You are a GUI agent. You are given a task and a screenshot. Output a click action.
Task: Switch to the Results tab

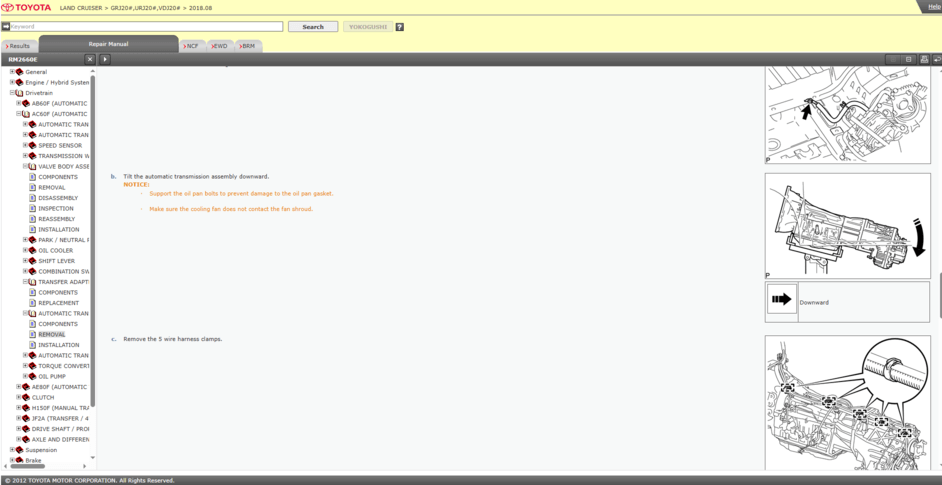tap(19, 46)
